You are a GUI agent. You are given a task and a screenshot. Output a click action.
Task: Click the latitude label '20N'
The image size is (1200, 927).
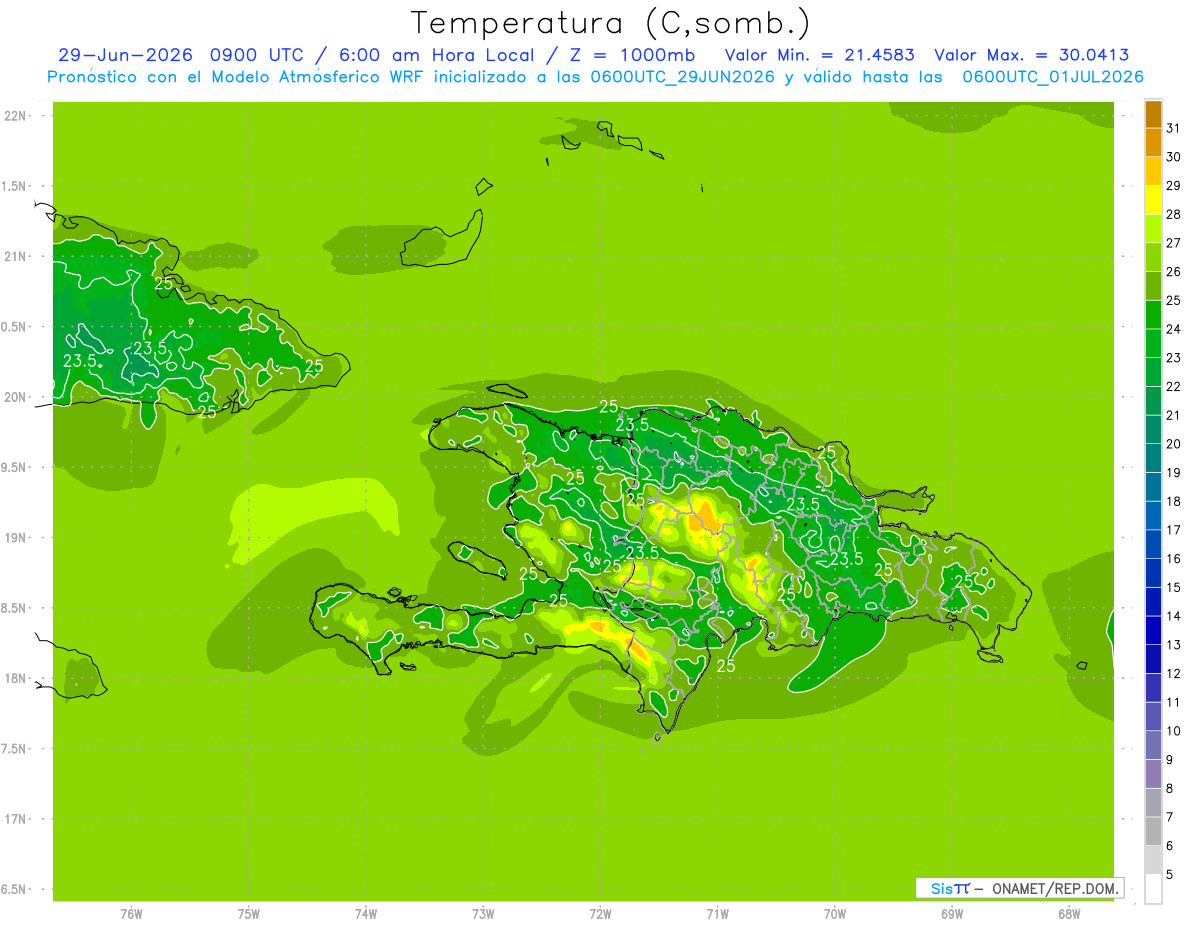tap(16, 397)
